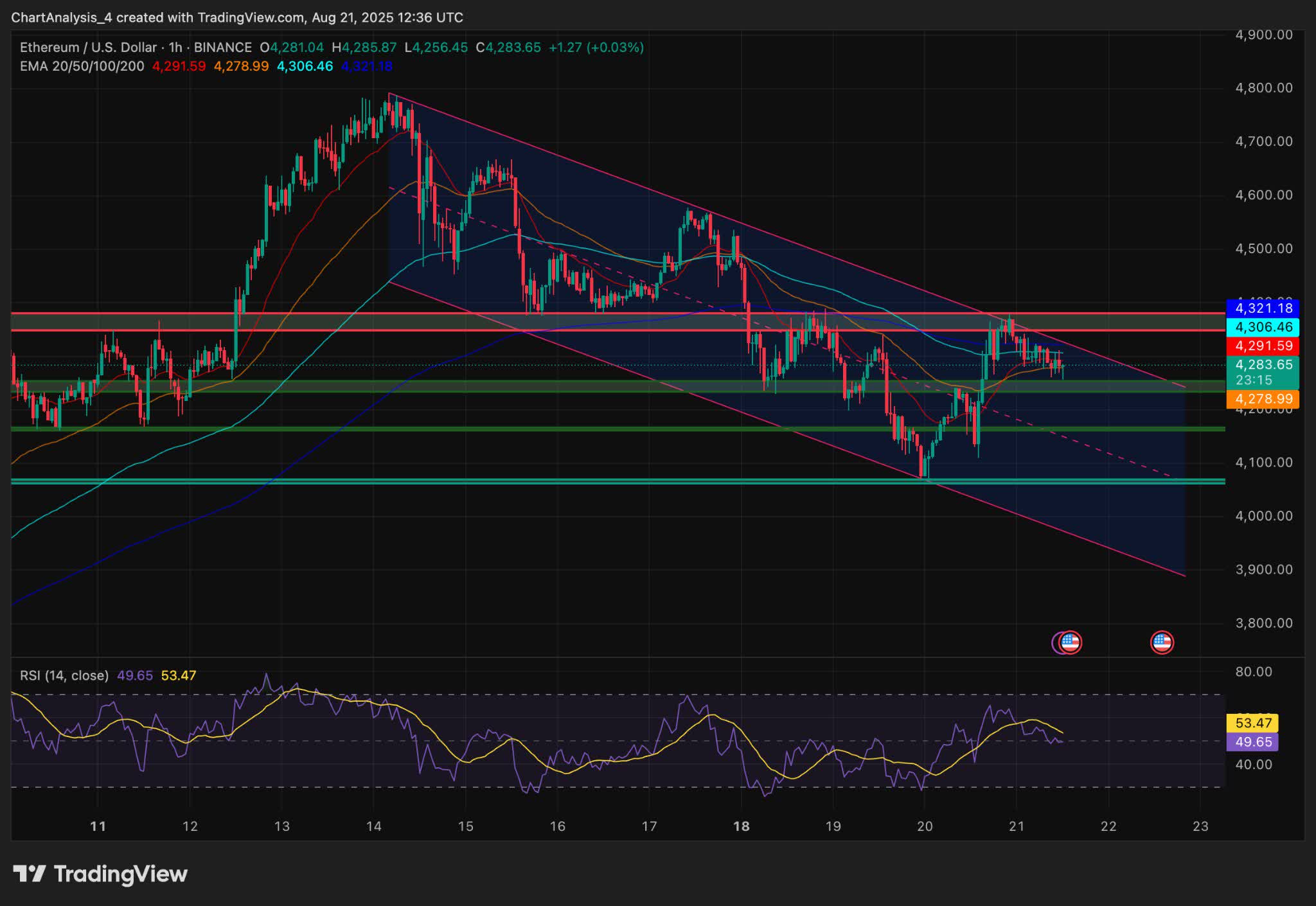This screenshot has width=1316, height=906.
Task: Select the blue 4,321.18 EMA price label
Action: (x=1264, y=308)
